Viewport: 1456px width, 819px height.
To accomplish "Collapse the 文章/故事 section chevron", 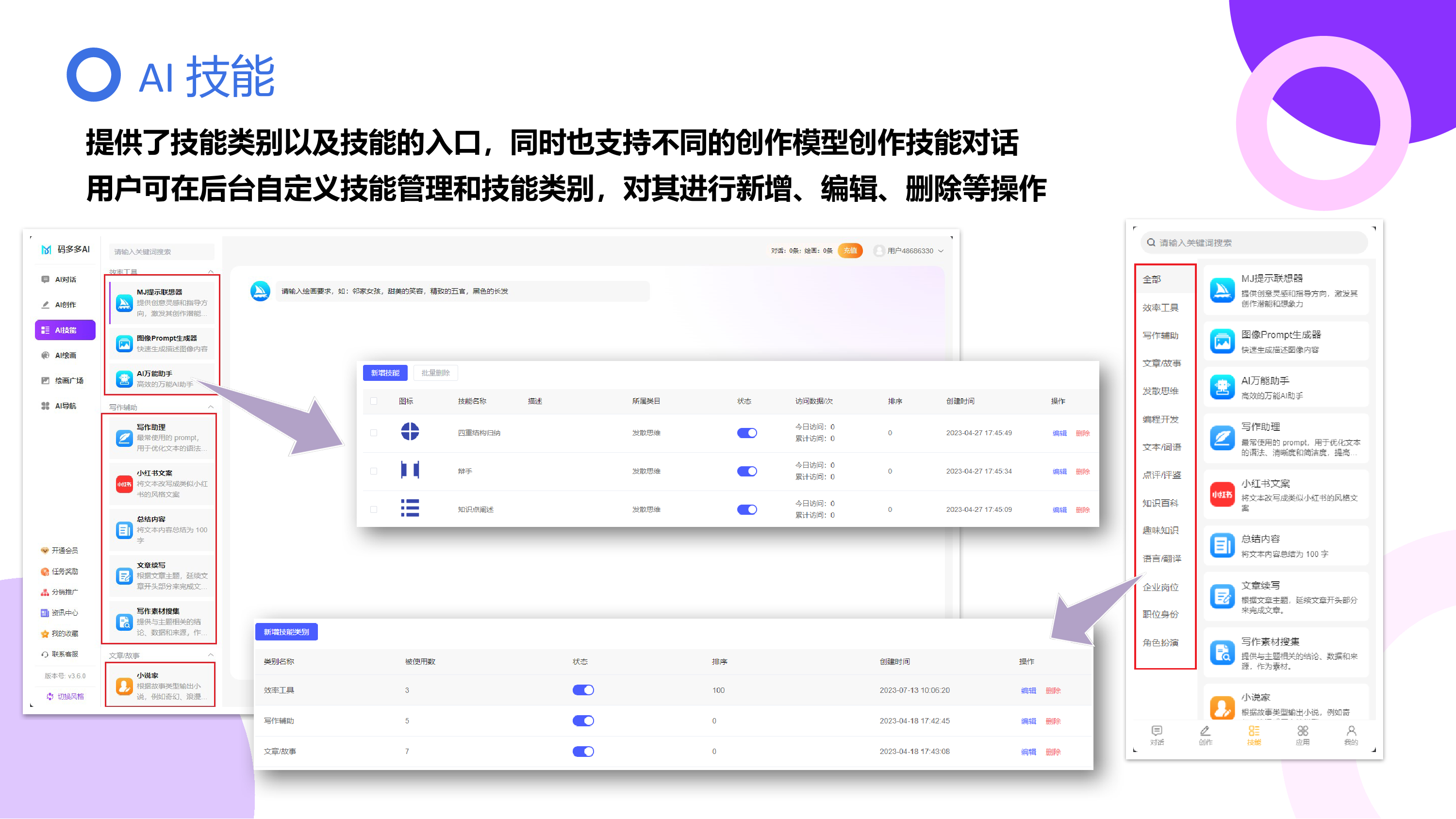I will pos(211,655).
